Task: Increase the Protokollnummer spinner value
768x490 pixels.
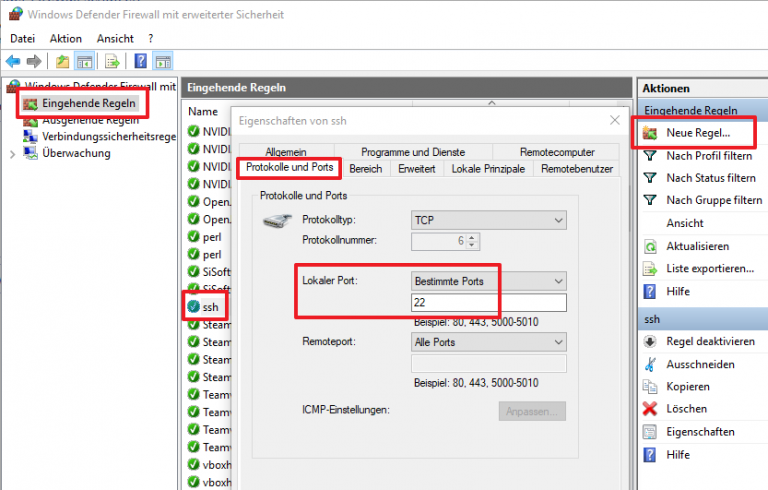Action: [472, 238]
